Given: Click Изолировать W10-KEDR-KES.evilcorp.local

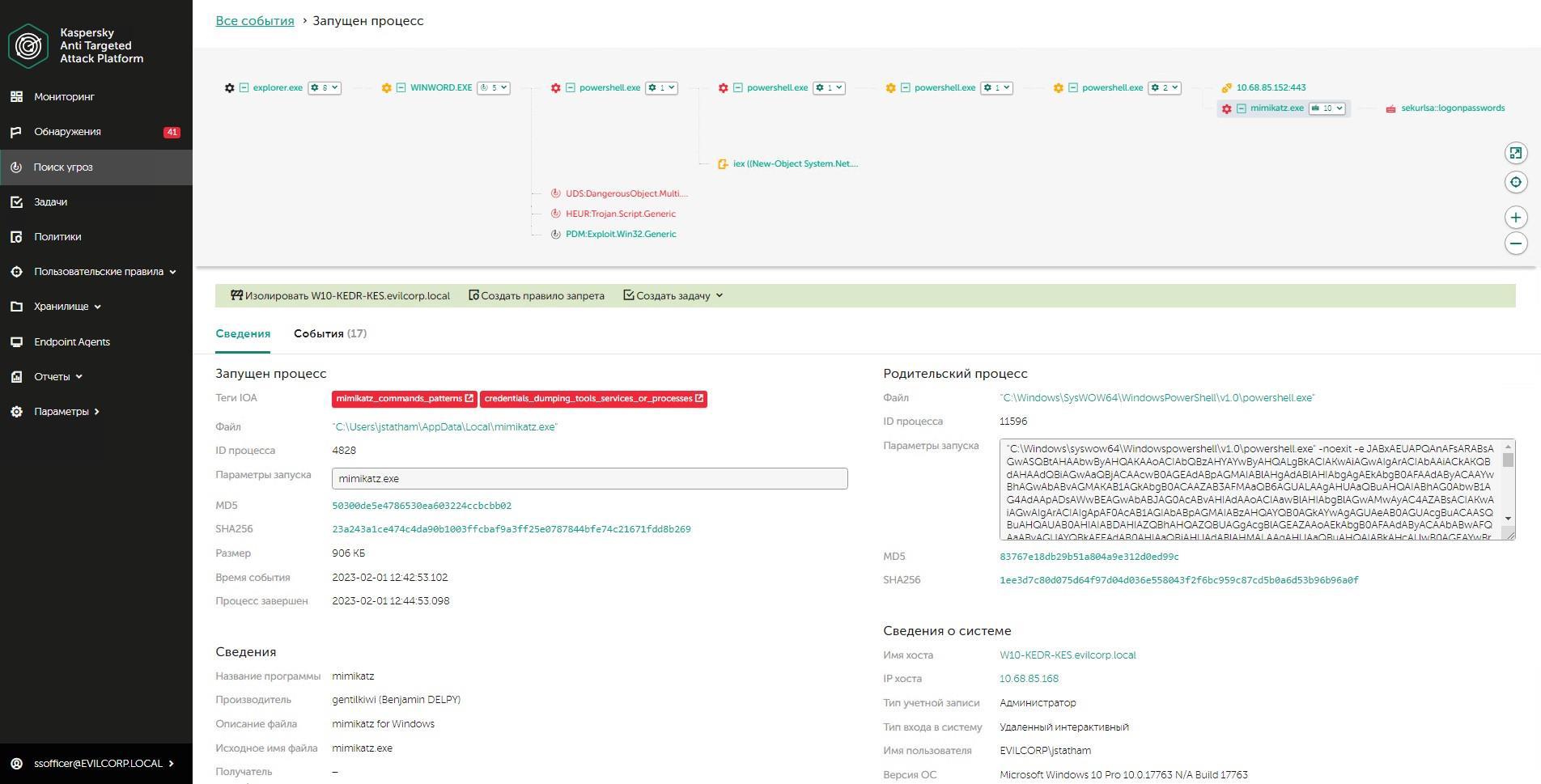Looking at the screenshot, I should point(340,296).
